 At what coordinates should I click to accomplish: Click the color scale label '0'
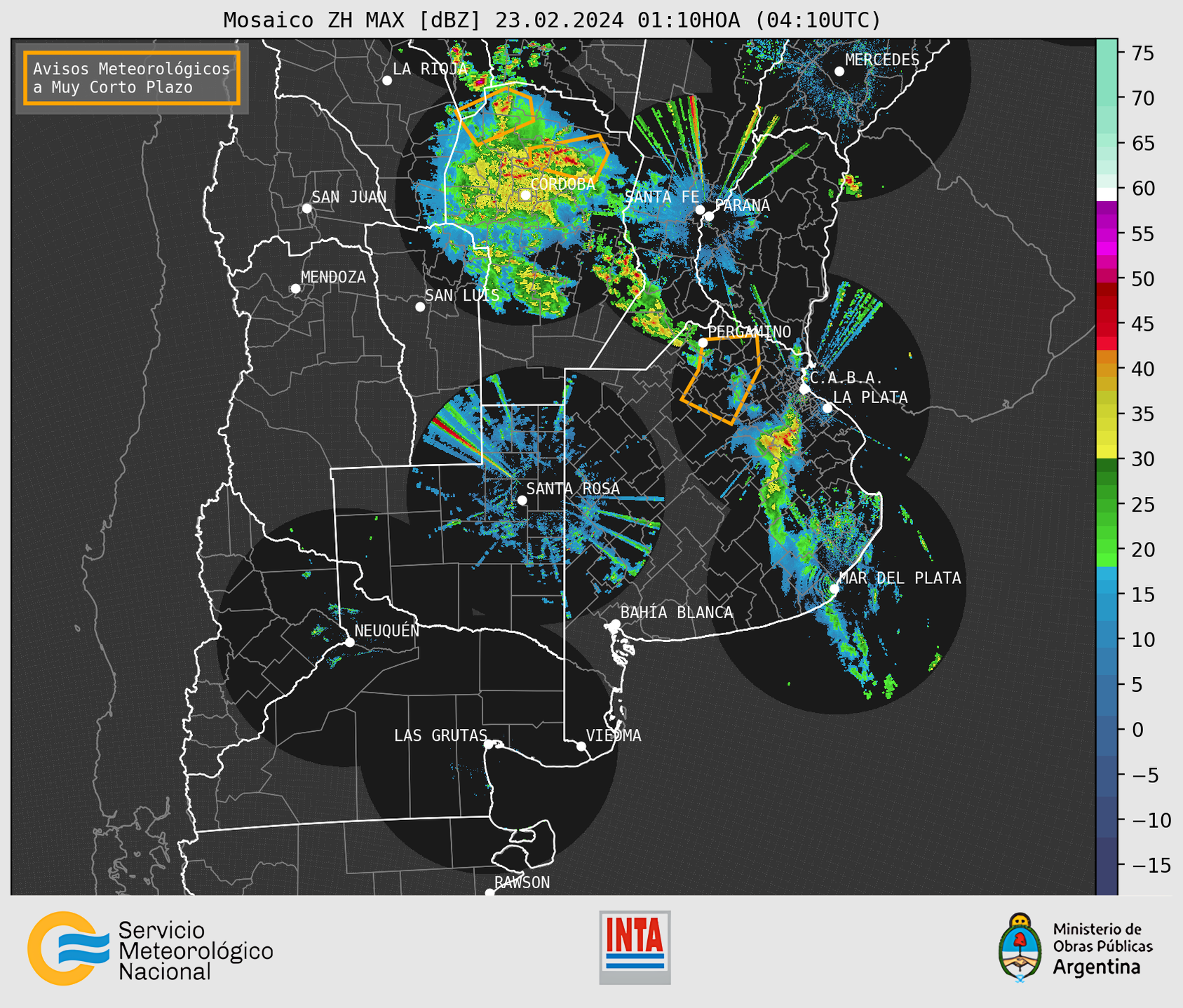point(1137,730)
